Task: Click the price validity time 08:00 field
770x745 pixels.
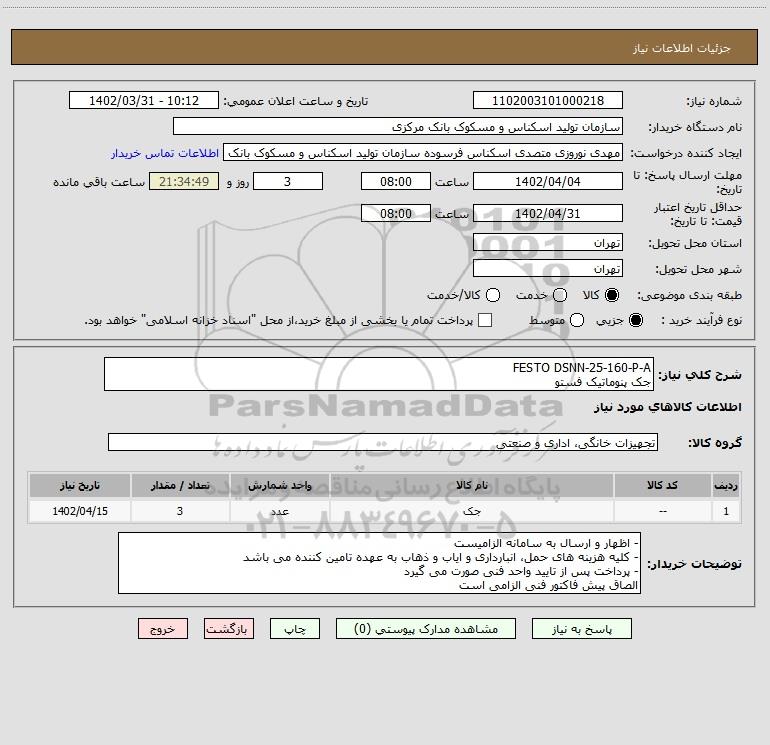Action: (x=396, y=213)
